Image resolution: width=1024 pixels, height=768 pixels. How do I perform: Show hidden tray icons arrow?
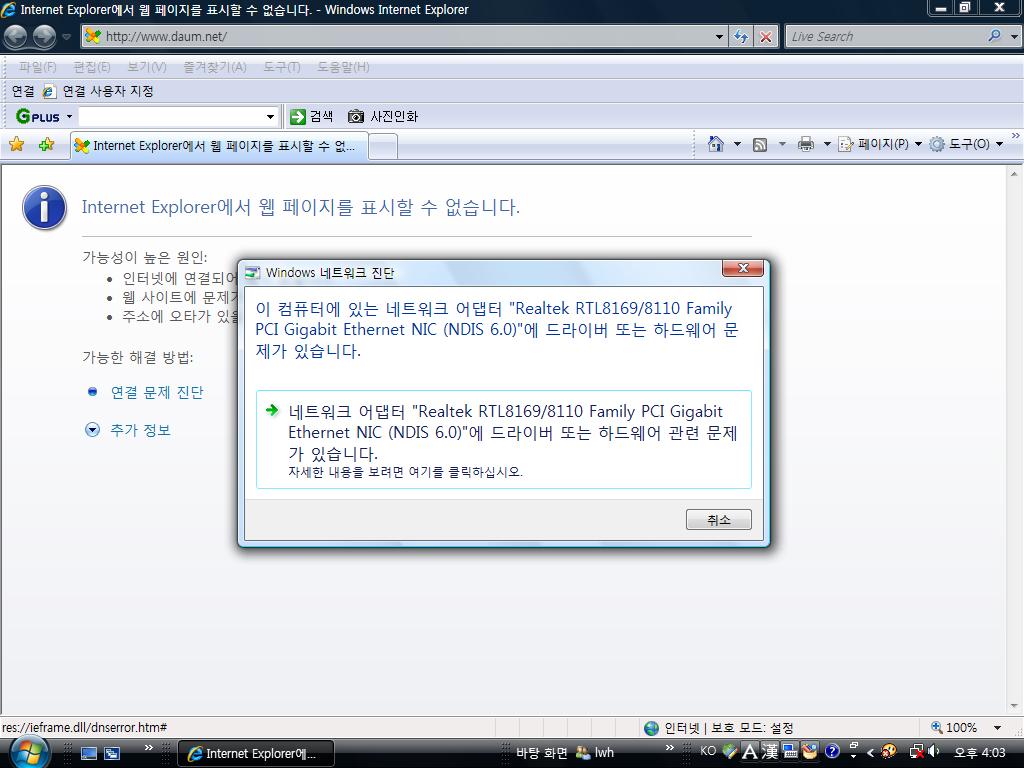(871, 753)
